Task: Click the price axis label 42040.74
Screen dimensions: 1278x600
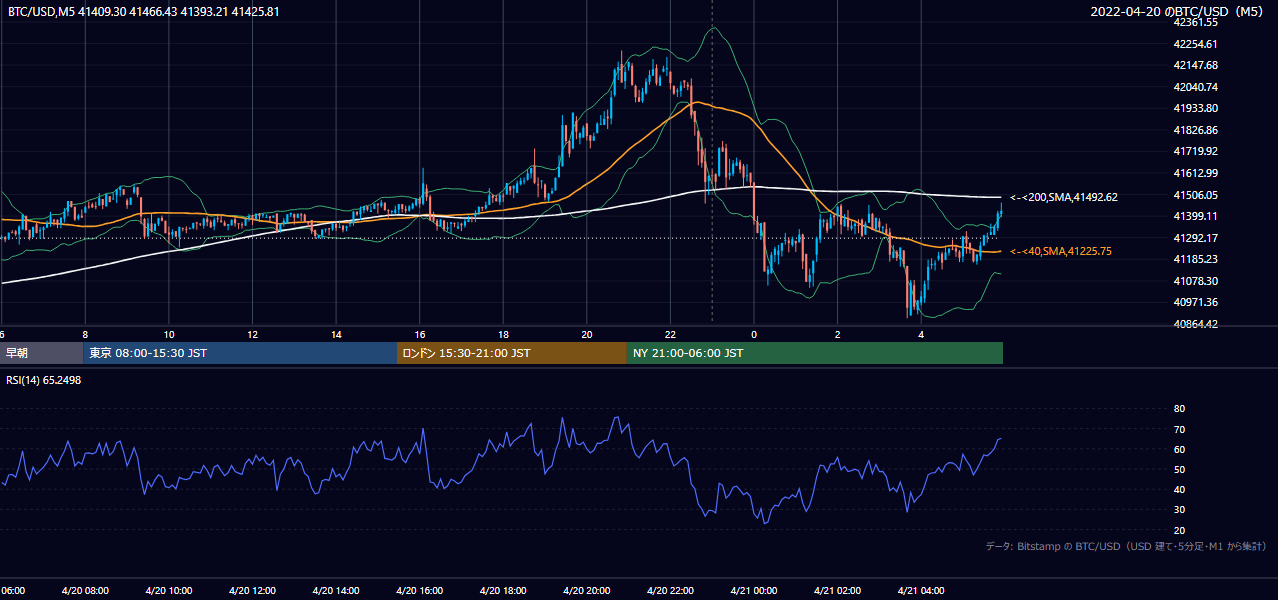Action: 1197,87
